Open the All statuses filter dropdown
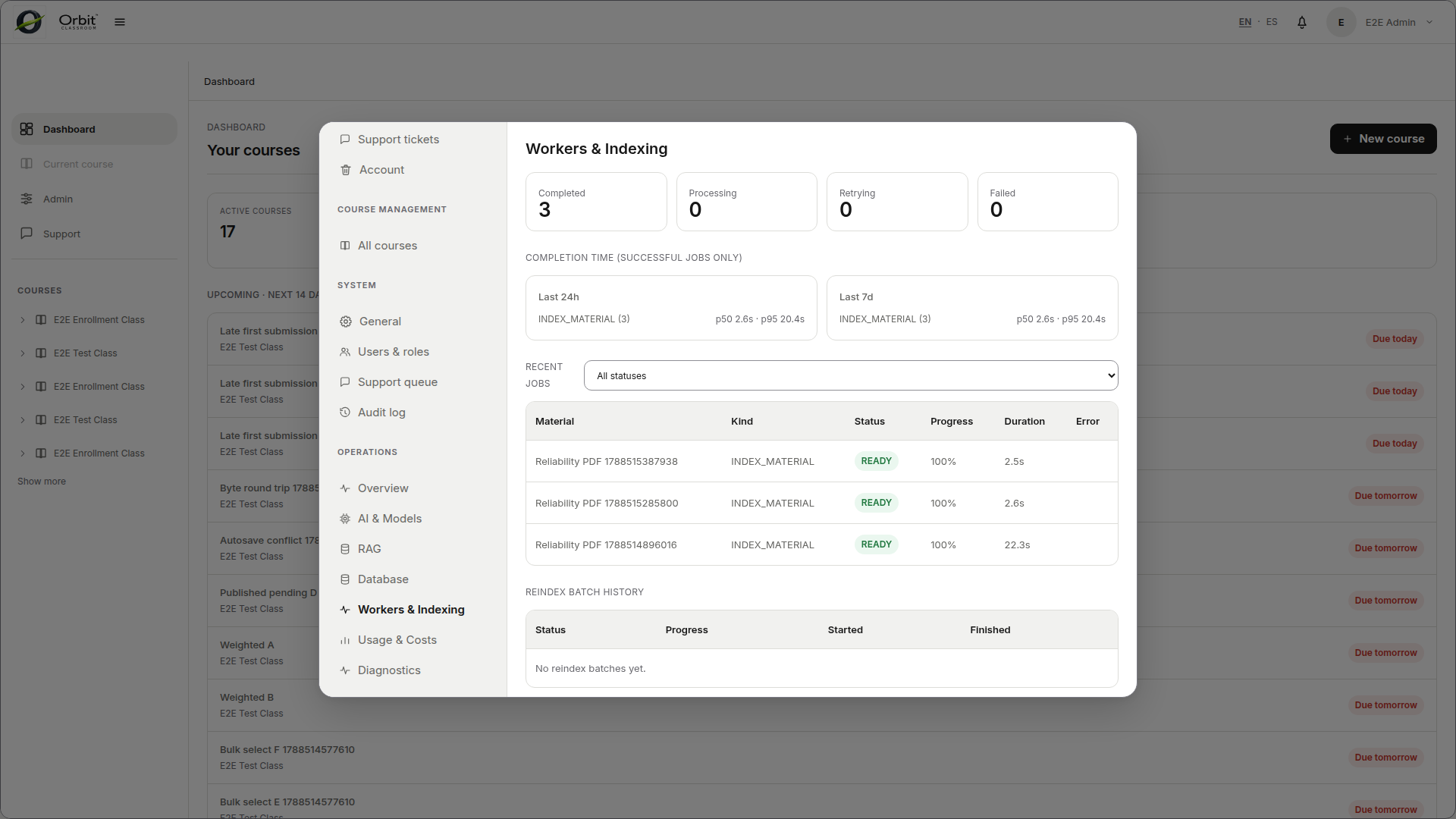The width and height of the screenshot is (1456, 819). click(x=851, y=375)
